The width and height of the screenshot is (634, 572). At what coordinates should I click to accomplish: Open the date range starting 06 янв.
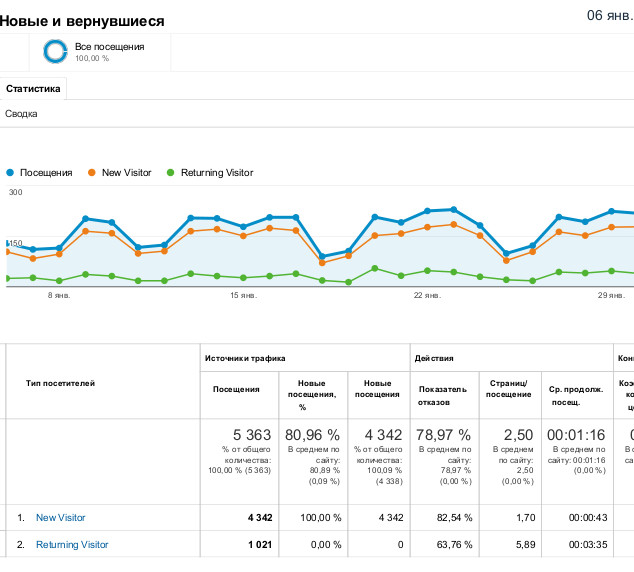(x=609, y=16)
